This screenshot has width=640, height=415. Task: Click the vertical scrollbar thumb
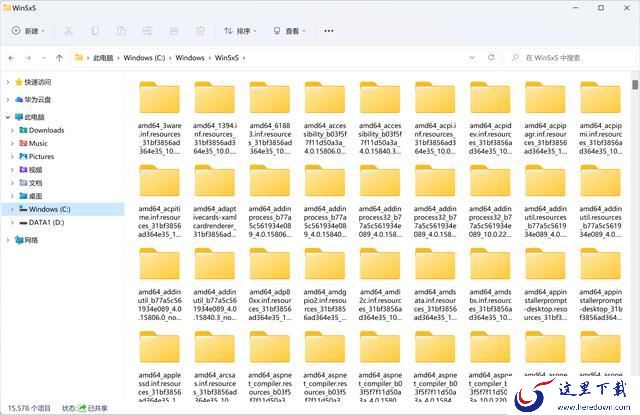[635, 84]
